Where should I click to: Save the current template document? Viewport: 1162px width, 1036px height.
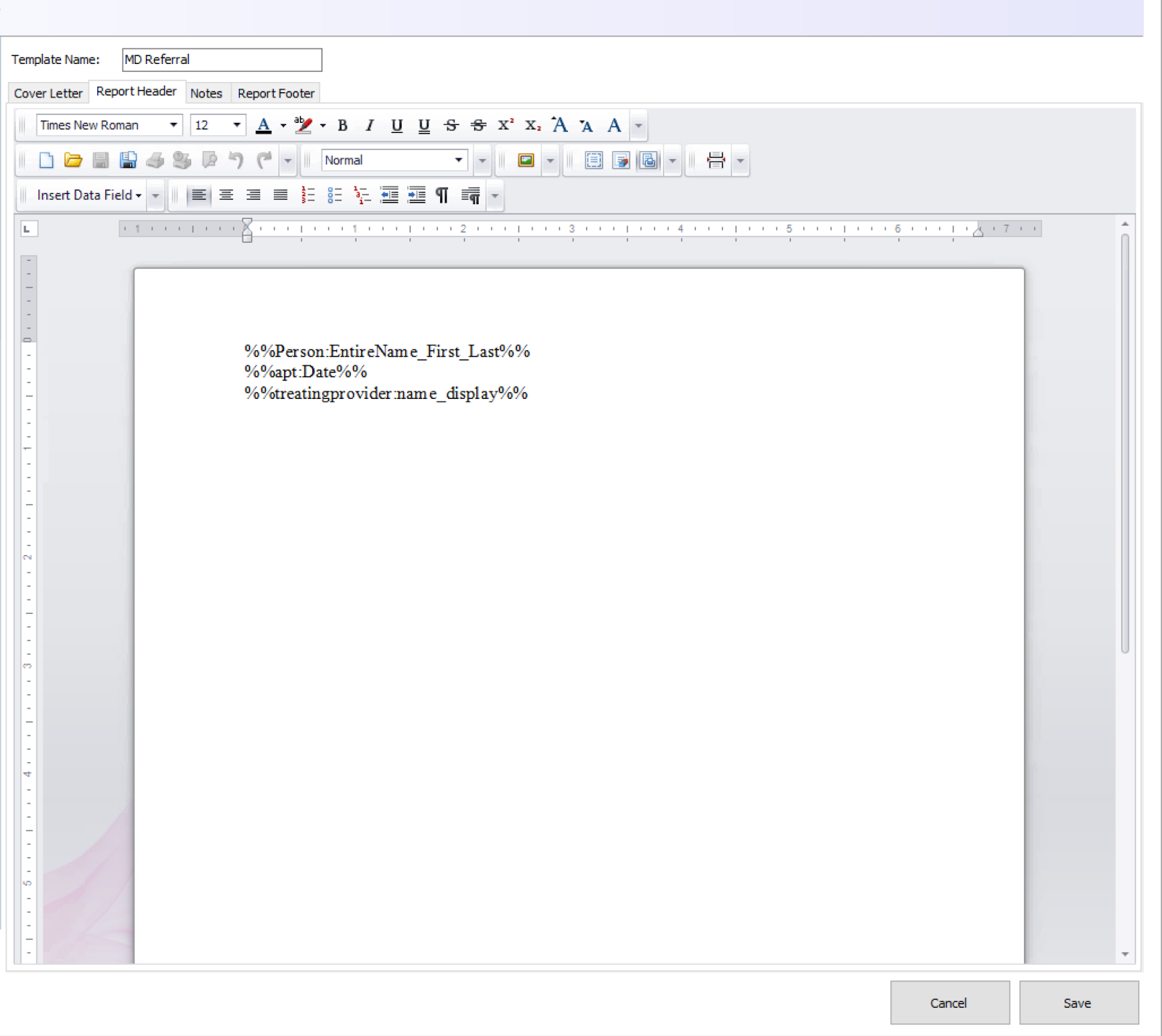(100, 160)
